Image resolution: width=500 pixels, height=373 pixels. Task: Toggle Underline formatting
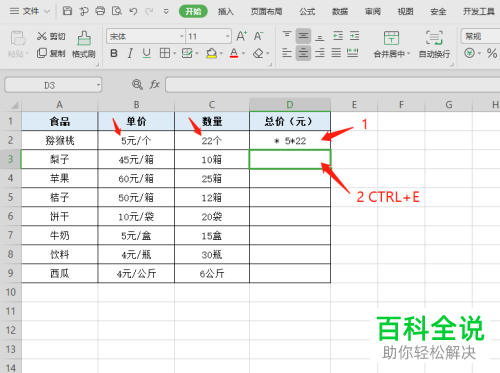147,53
